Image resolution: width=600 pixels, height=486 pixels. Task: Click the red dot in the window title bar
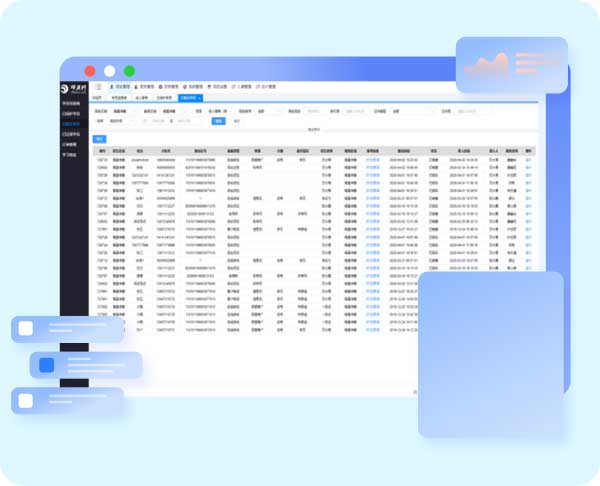click(x=90, y=71)
